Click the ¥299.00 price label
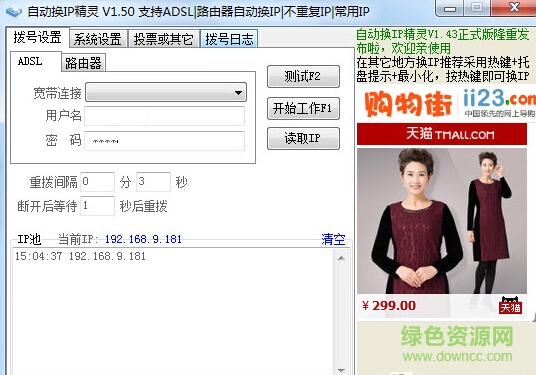This screenshot has width=536, height=375. coord(389,305)
